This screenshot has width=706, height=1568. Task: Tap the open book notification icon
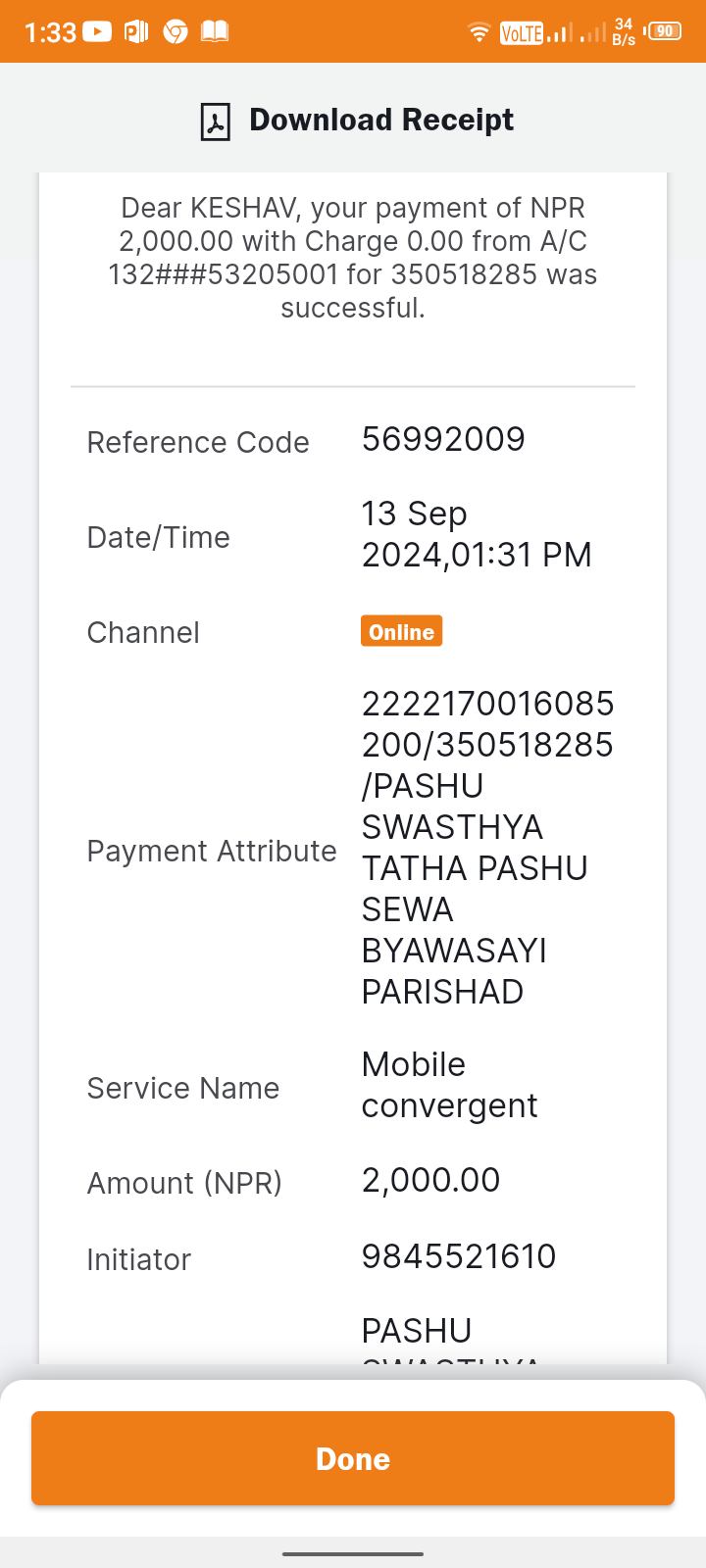click(x=215, y=32)
